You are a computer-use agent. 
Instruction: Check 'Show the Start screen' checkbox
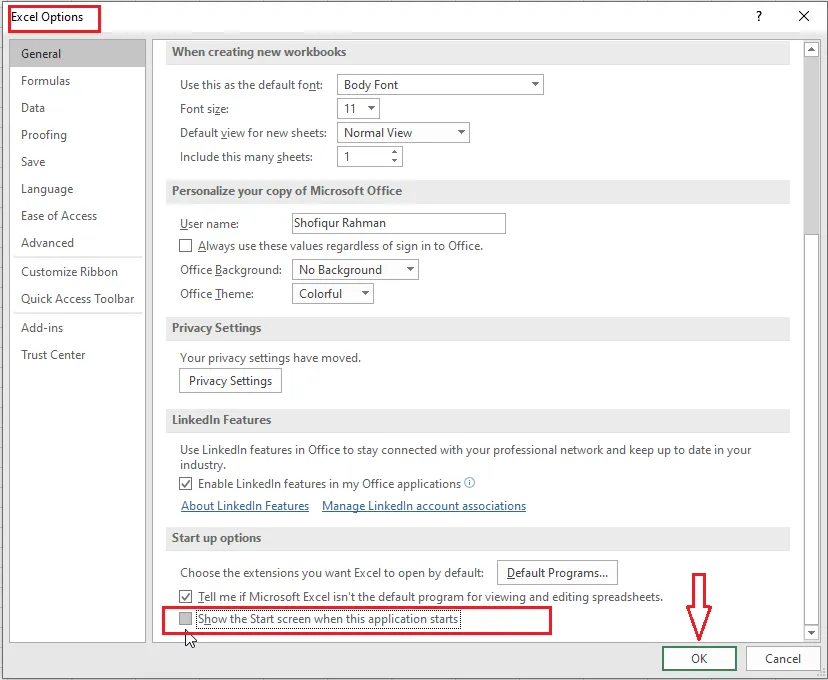[x=185, y=618]
